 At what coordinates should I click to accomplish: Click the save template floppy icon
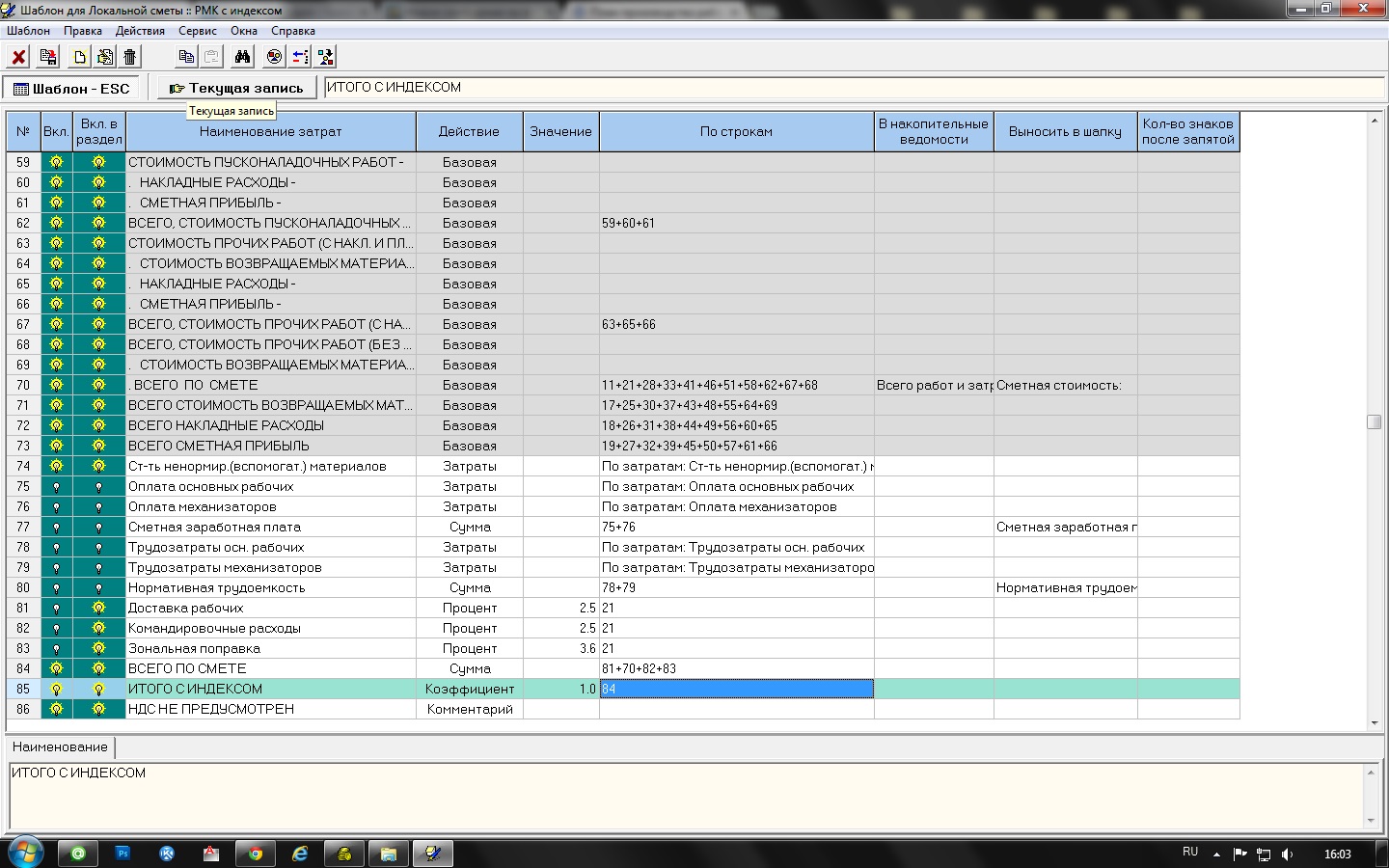click(47, 57)
